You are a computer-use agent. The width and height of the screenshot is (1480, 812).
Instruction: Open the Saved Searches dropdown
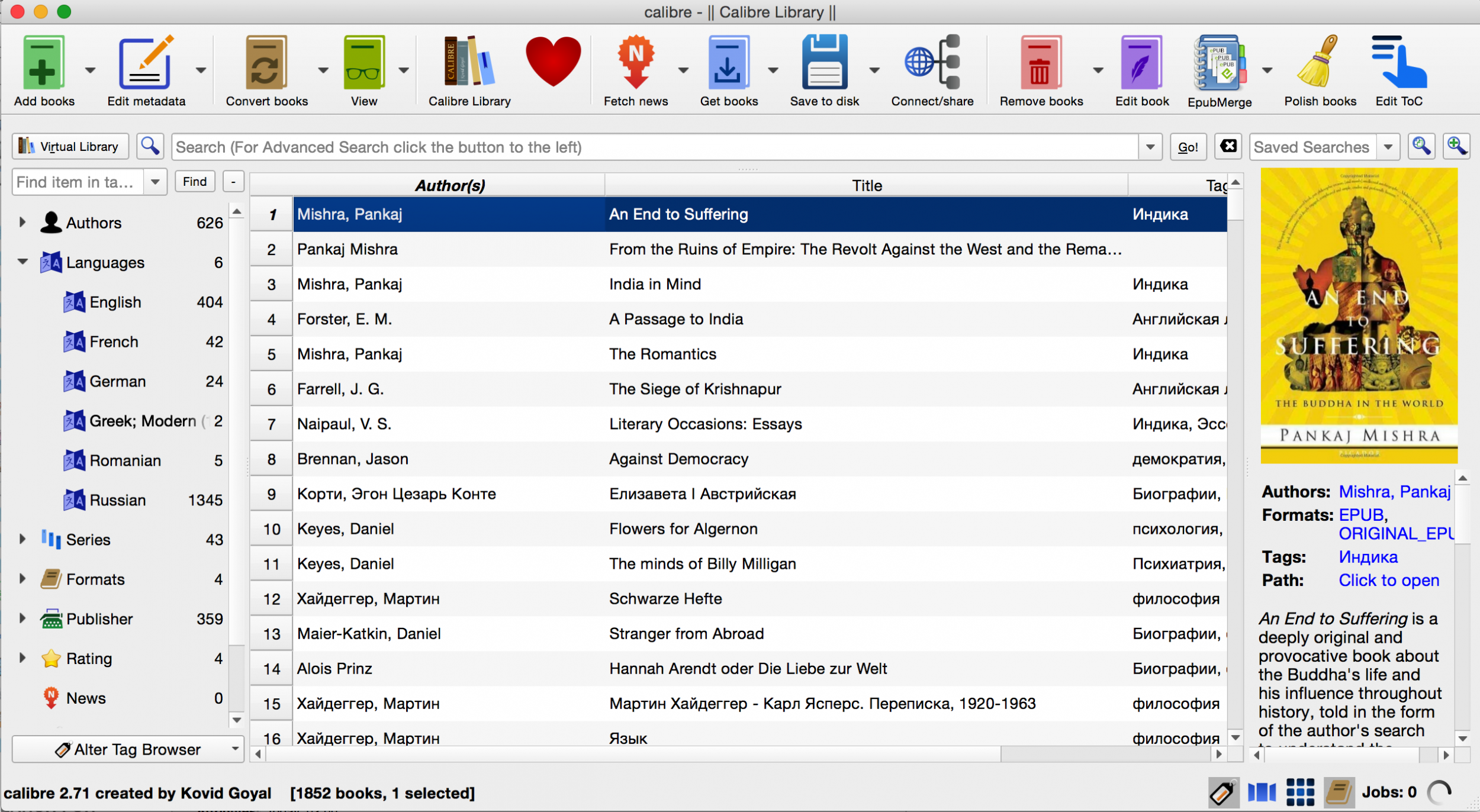click(1388, 147)
